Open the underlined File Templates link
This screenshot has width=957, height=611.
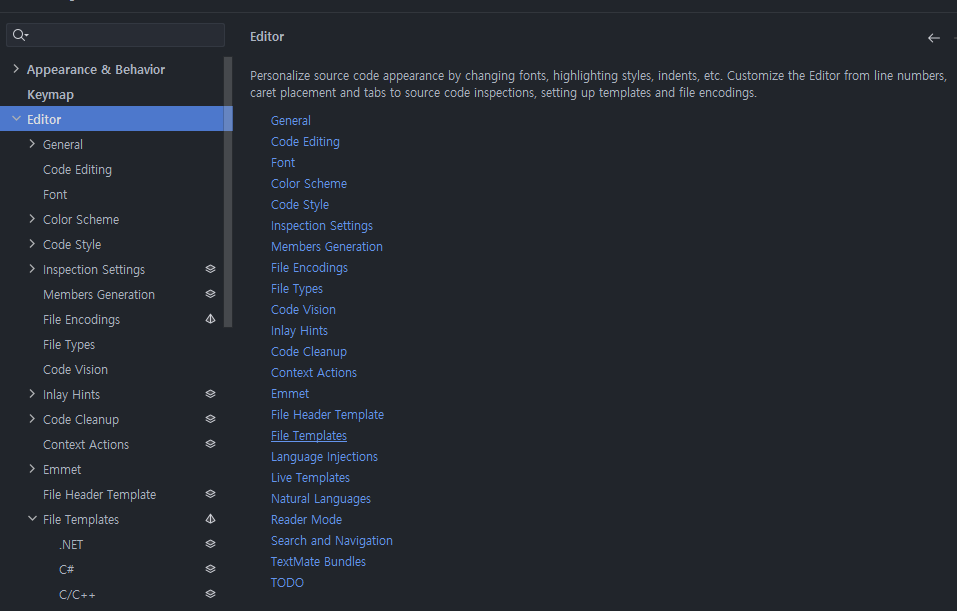click(309, 436)
